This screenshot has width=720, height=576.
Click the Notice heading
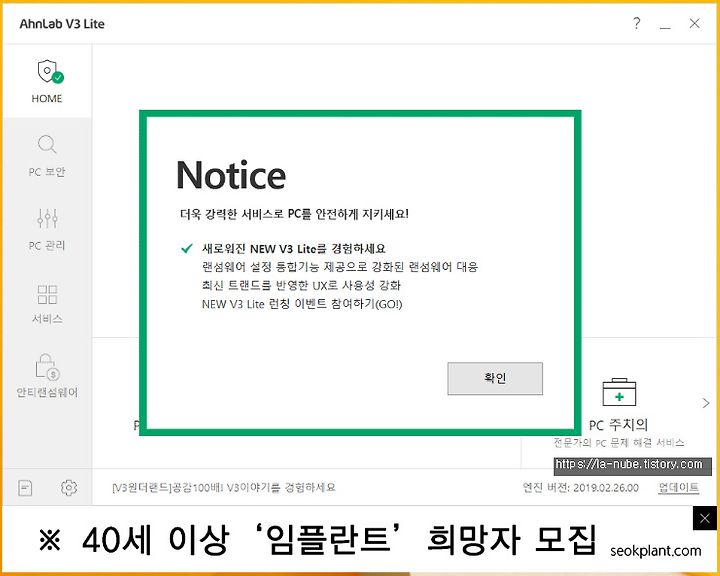(x=231, y=175)
